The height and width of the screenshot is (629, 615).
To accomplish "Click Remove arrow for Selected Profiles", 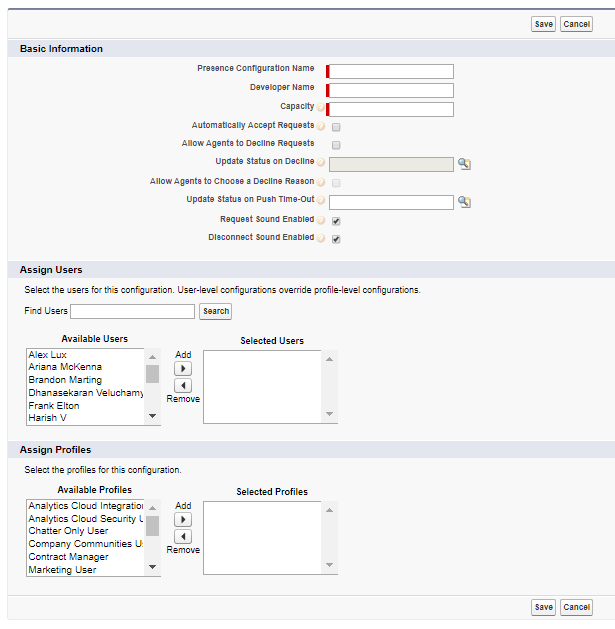I will [183, 536].
